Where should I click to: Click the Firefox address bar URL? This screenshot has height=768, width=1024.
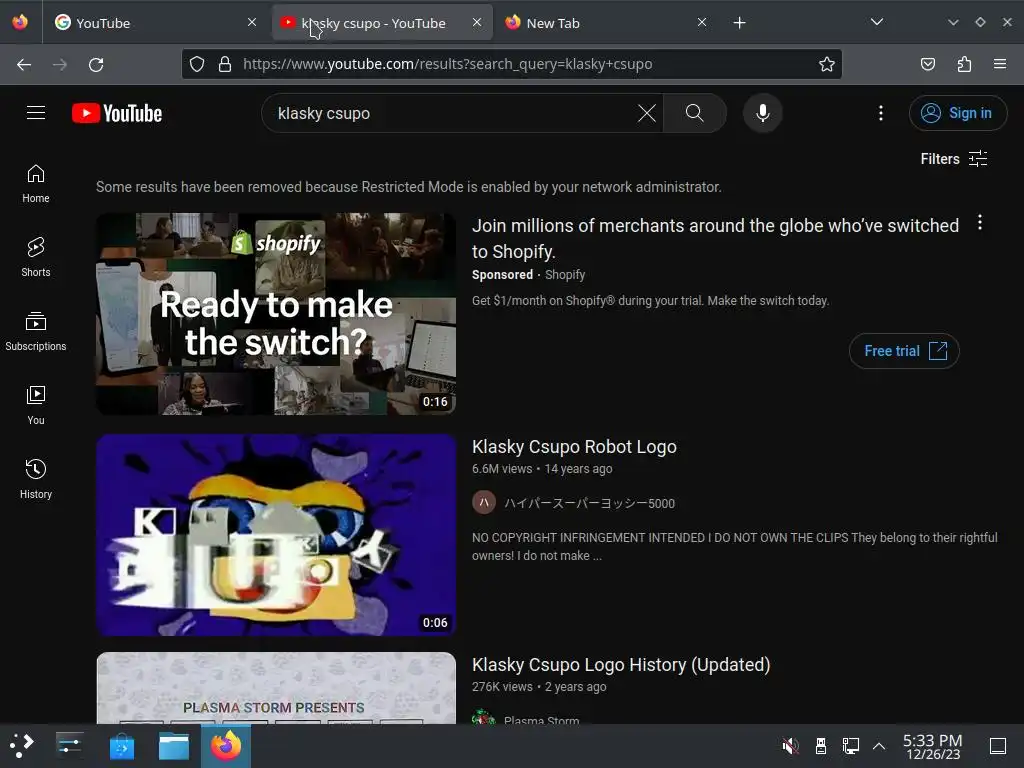[447, 64]
